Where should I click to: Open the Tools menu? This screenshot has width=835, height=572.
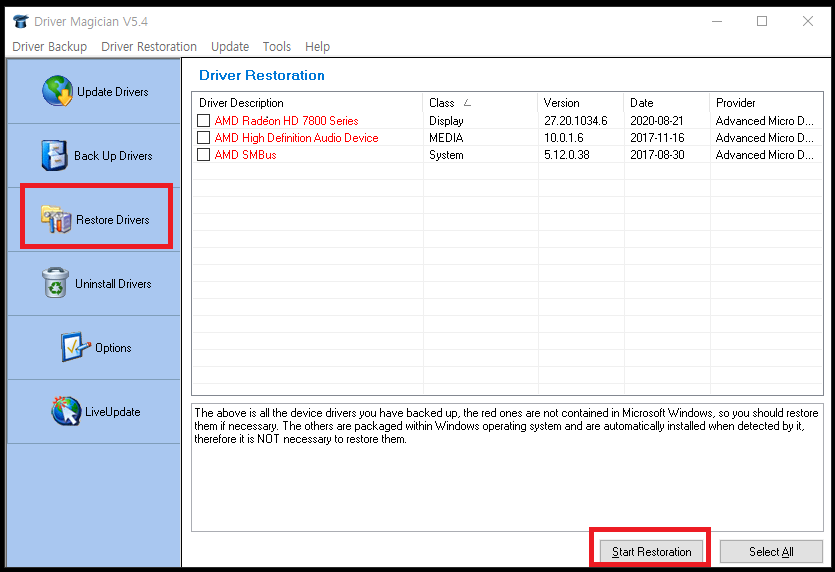click(277, 47)
